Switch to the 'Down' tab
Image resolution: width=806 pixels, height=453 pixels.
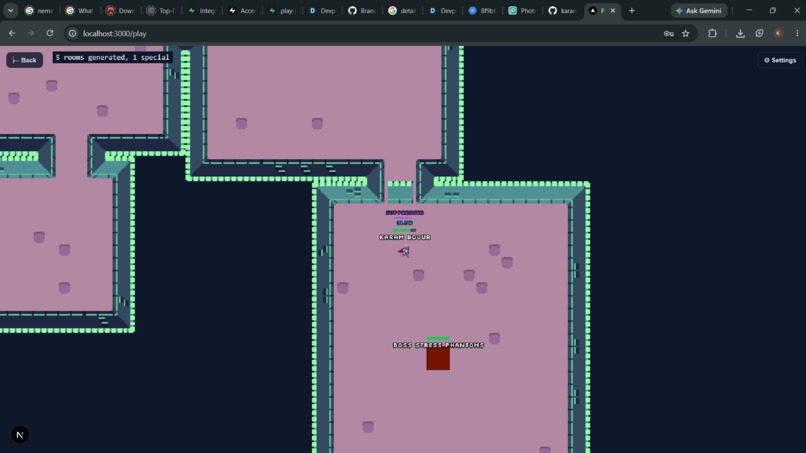120,10
